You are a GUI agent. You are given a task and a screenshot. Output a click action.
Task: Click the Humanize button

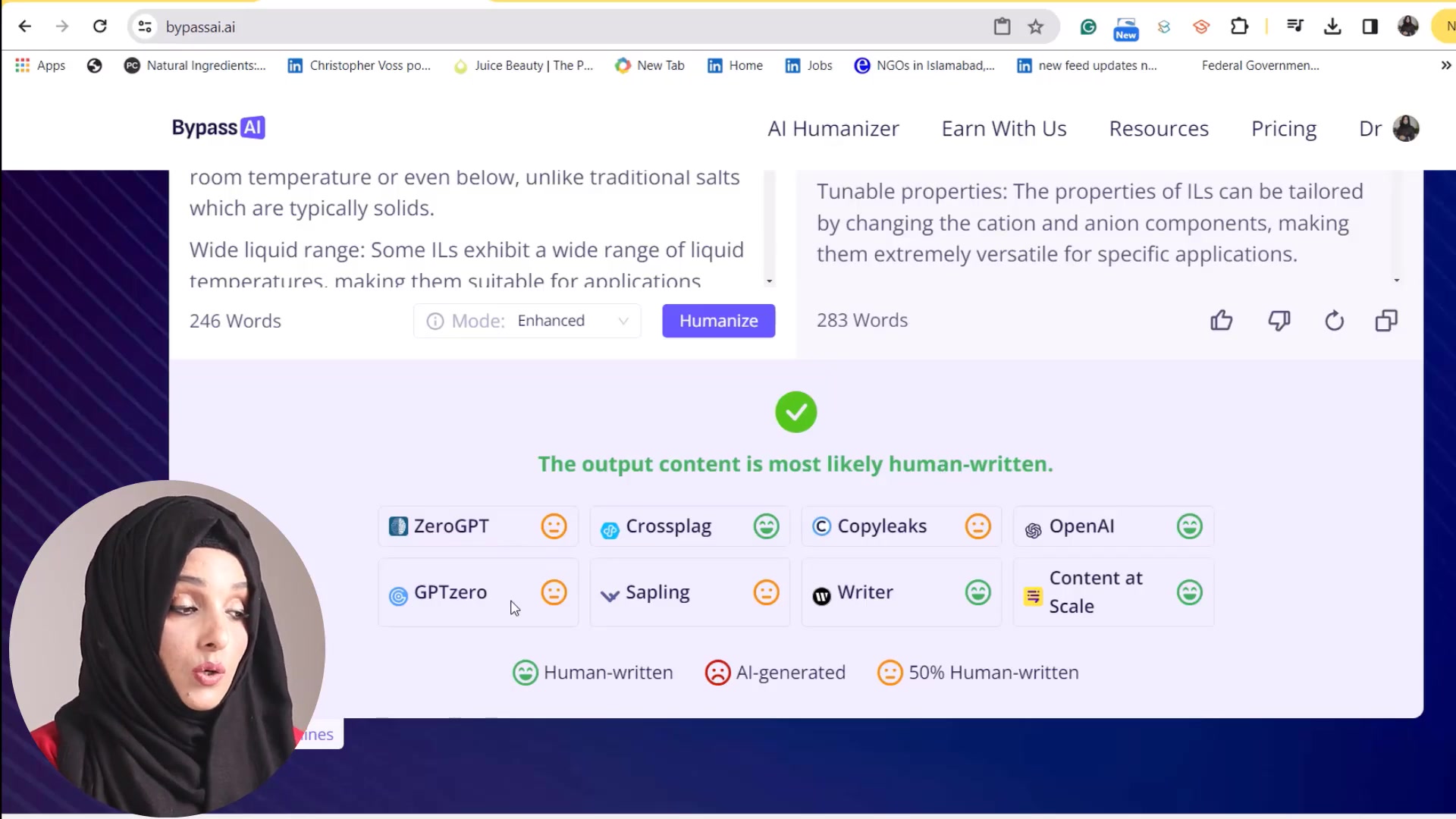718,321
